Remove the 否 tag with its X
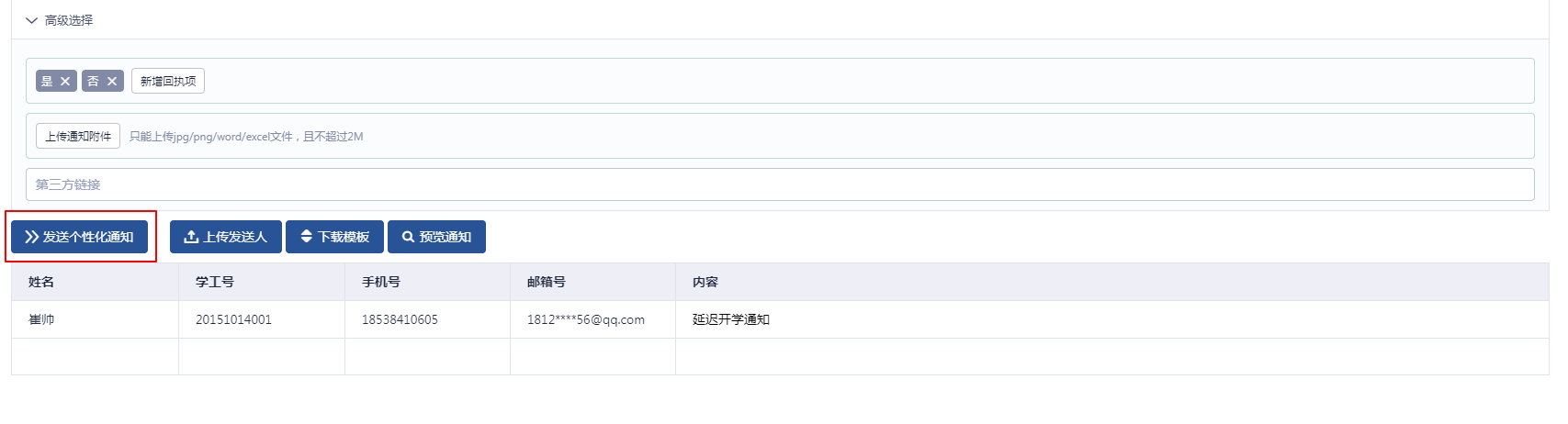 (112, 82)
